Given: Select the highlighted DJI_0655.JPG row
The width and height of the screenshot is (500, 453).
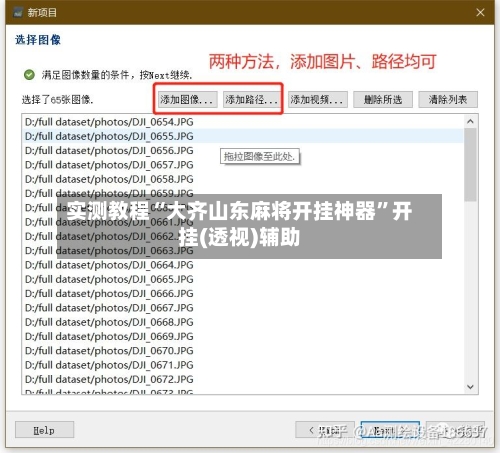Looking at the screenshot, I should (243, 136).
